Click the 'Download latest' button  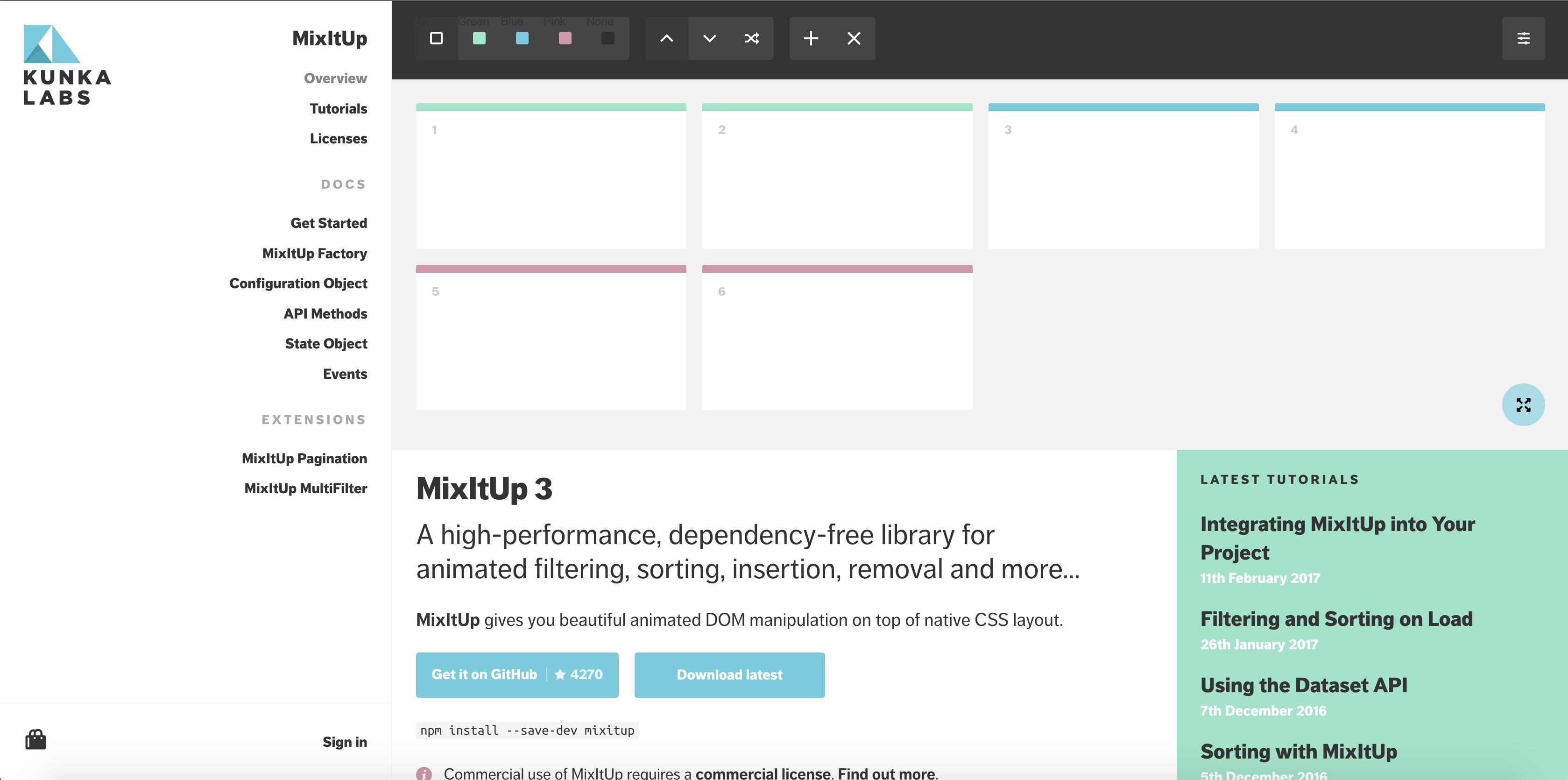(x=729, y=674)
